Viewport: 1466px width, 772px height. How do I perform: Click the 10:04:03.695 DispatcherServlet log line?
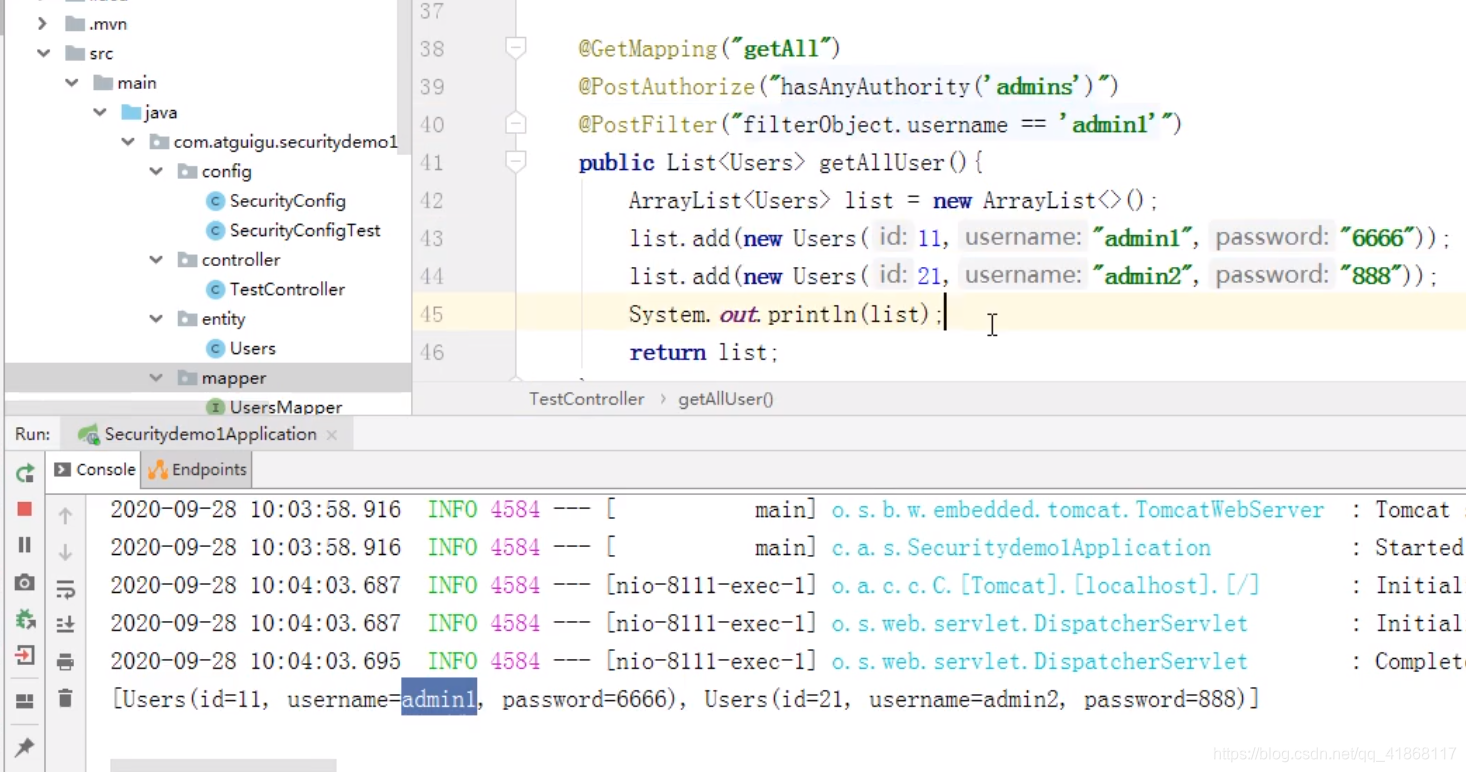786,661
